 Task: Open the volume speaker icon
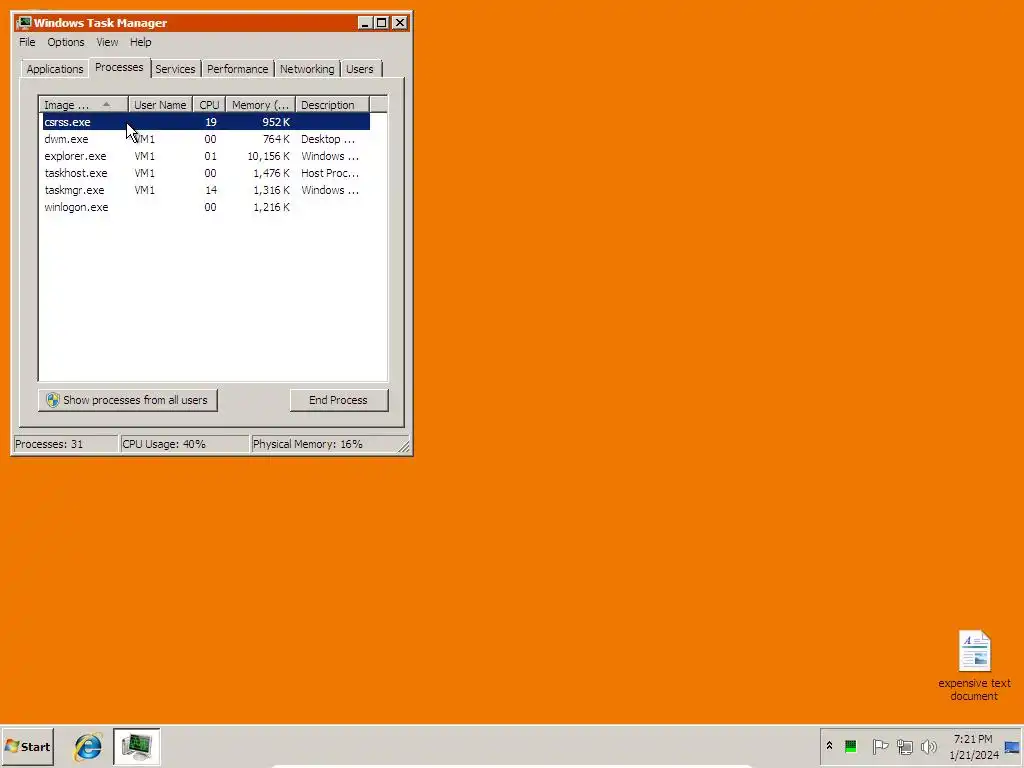pos(928,746)
